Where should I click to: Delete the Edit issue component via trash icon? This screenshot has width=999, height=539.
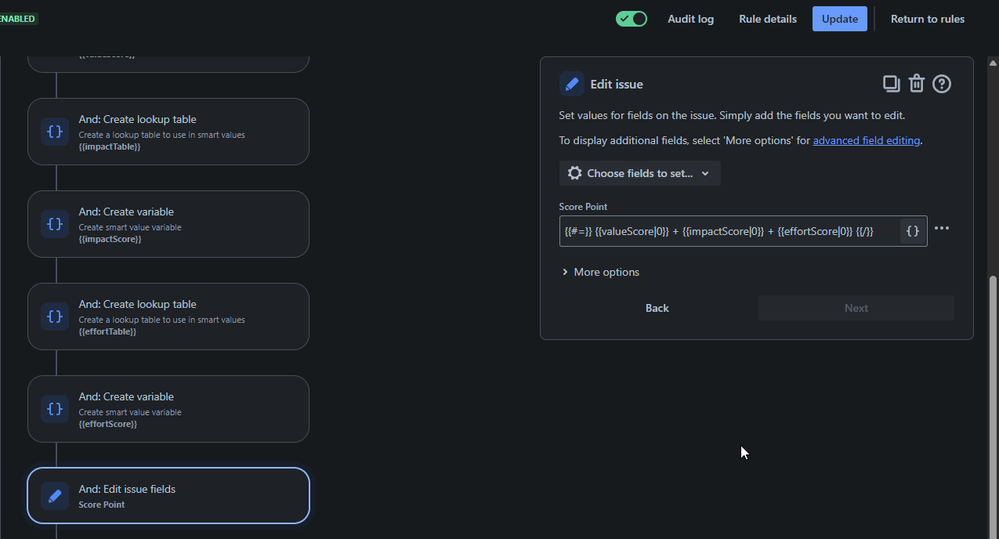[916, 83]
